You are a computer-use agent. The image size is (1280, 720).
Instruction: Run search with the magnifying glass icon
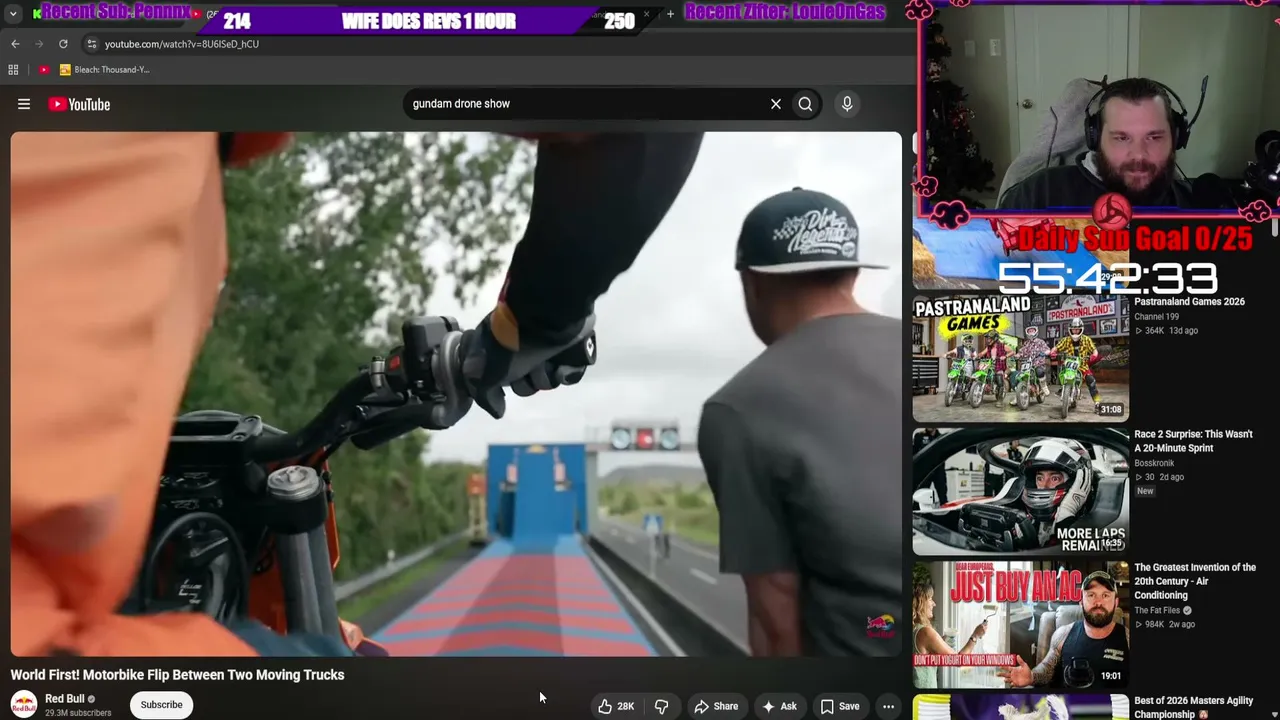805,104
